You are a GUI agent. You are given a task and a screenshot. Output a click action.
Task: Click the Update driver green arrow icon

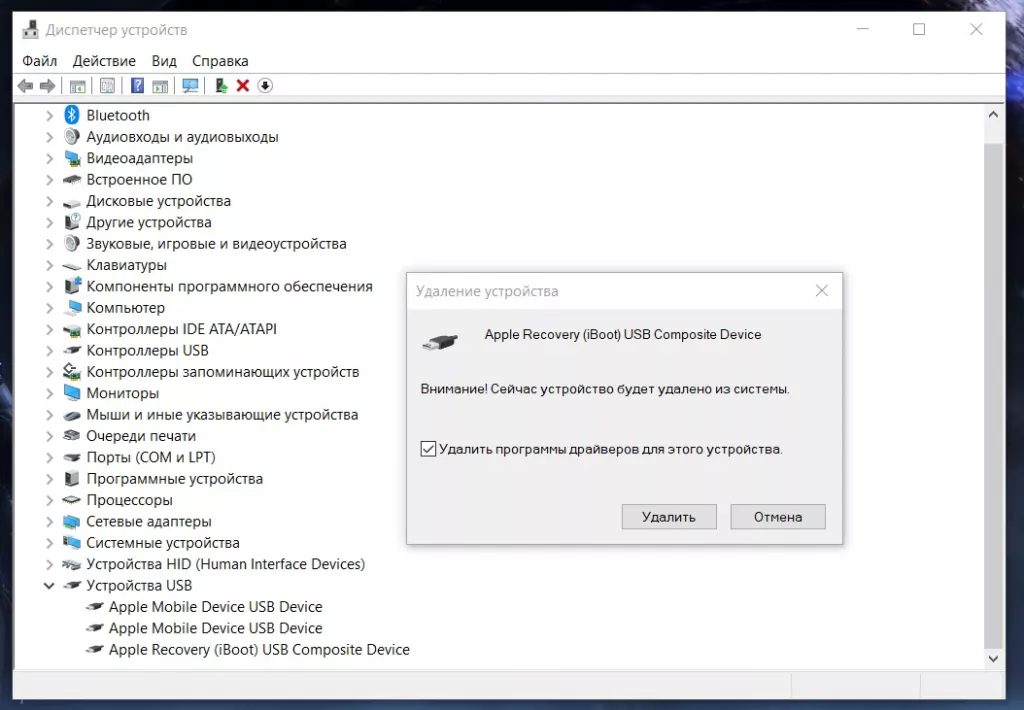pos(221,86)
